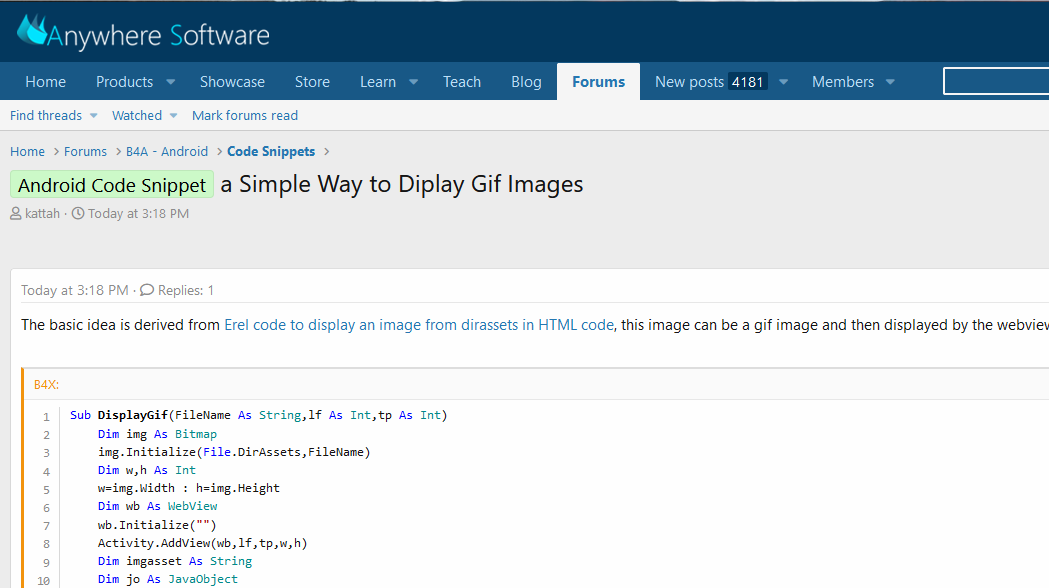Switch to the Forums tab
1049x588 pixels.
[x=598, y=82]
